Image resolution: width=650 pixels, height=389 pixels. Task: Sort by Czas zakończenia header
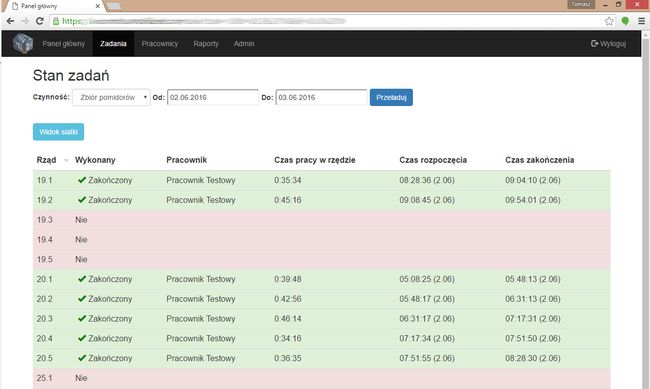pyautogui.click(x=540, y=160)
